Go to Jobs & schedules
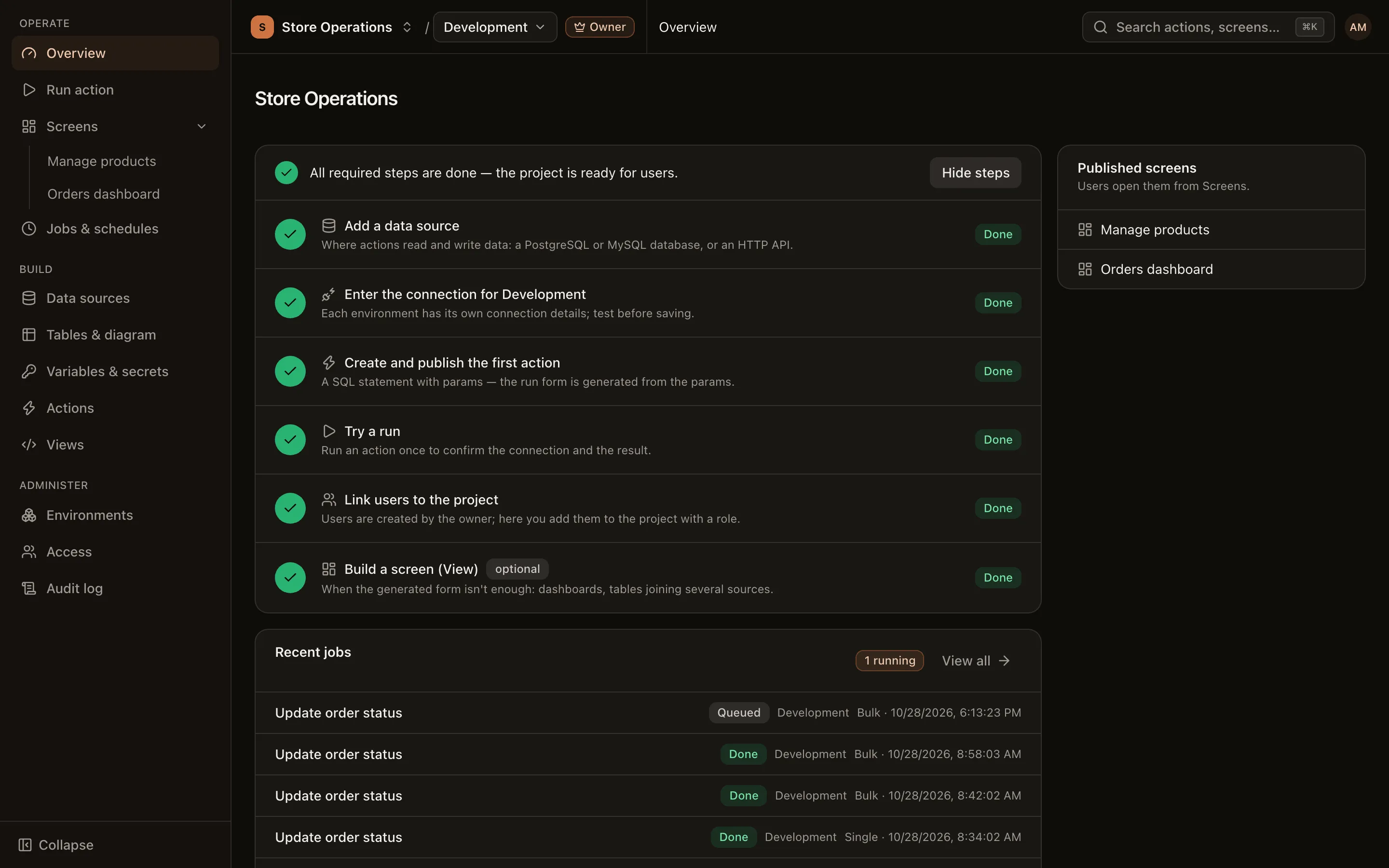 (115, 229)
